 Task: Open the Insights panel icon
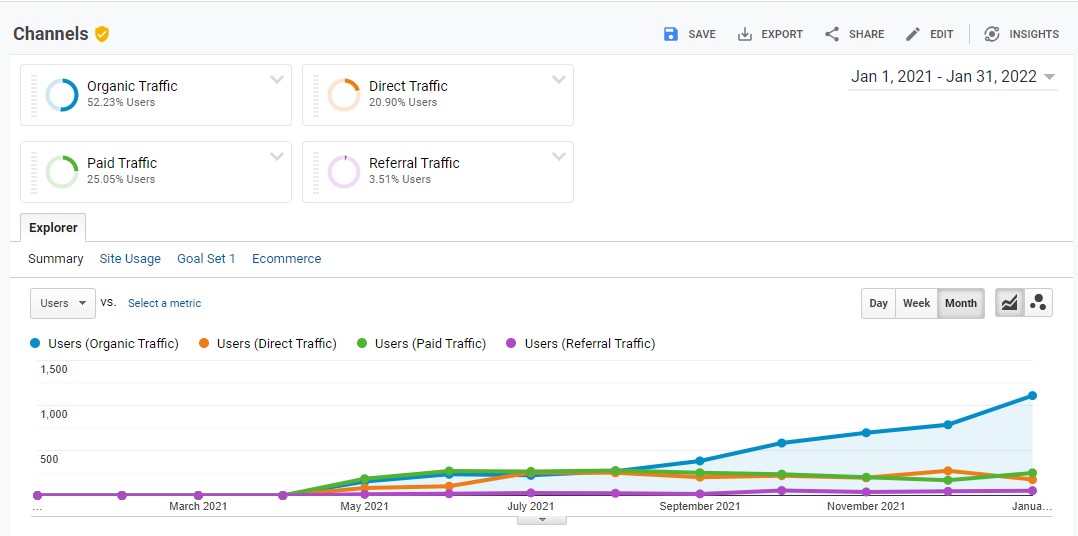click(x=992, y=34)
